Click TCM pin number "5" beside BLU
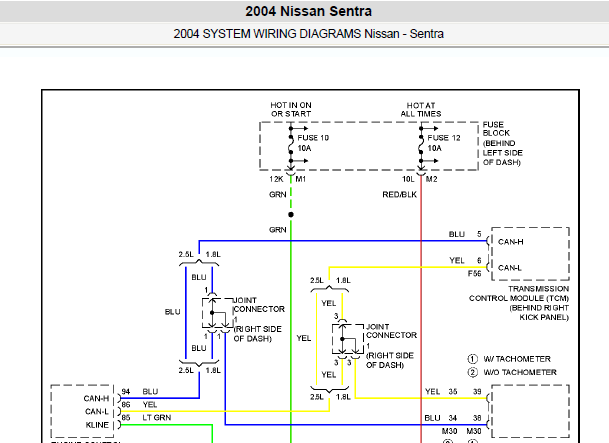 [479, 234]
